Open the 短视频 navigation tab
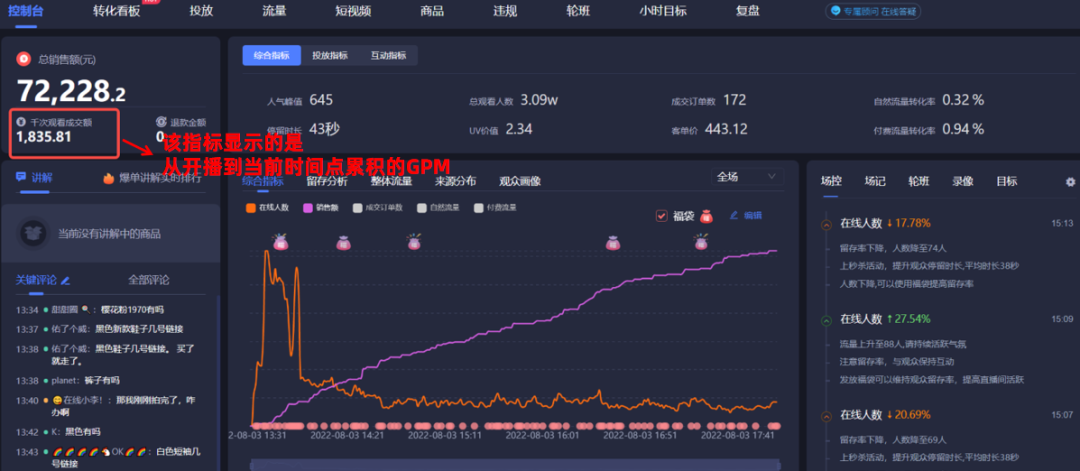The image size is (1080, 471). click(x=353, y=11)
